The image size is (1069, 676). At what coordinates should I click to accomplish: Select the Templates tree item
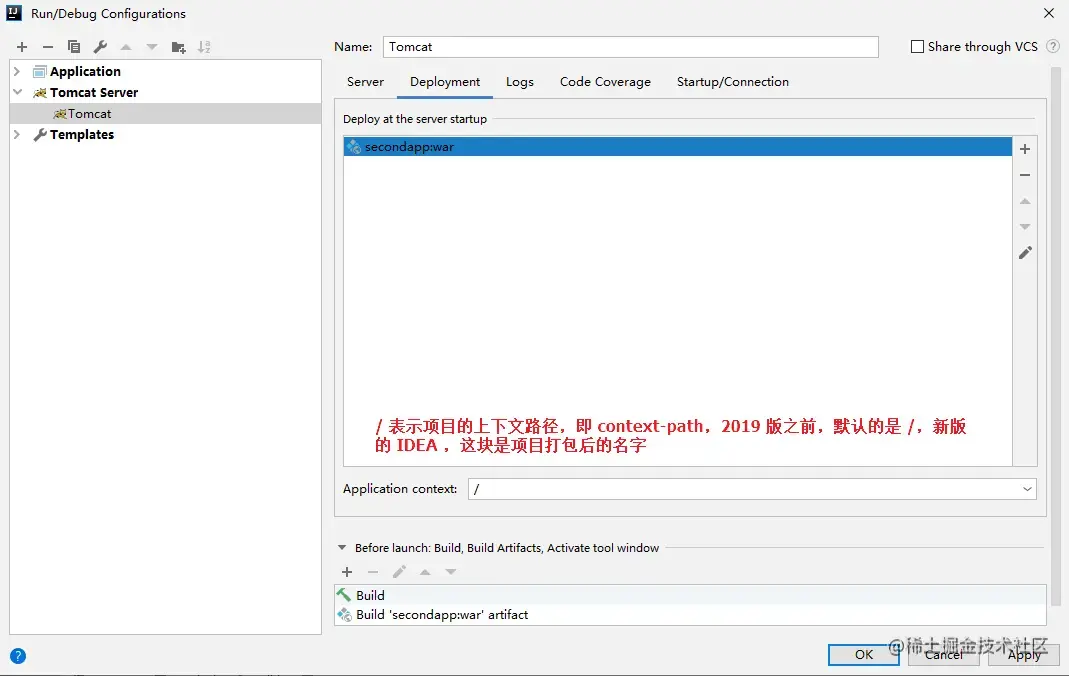coord(82,134)
